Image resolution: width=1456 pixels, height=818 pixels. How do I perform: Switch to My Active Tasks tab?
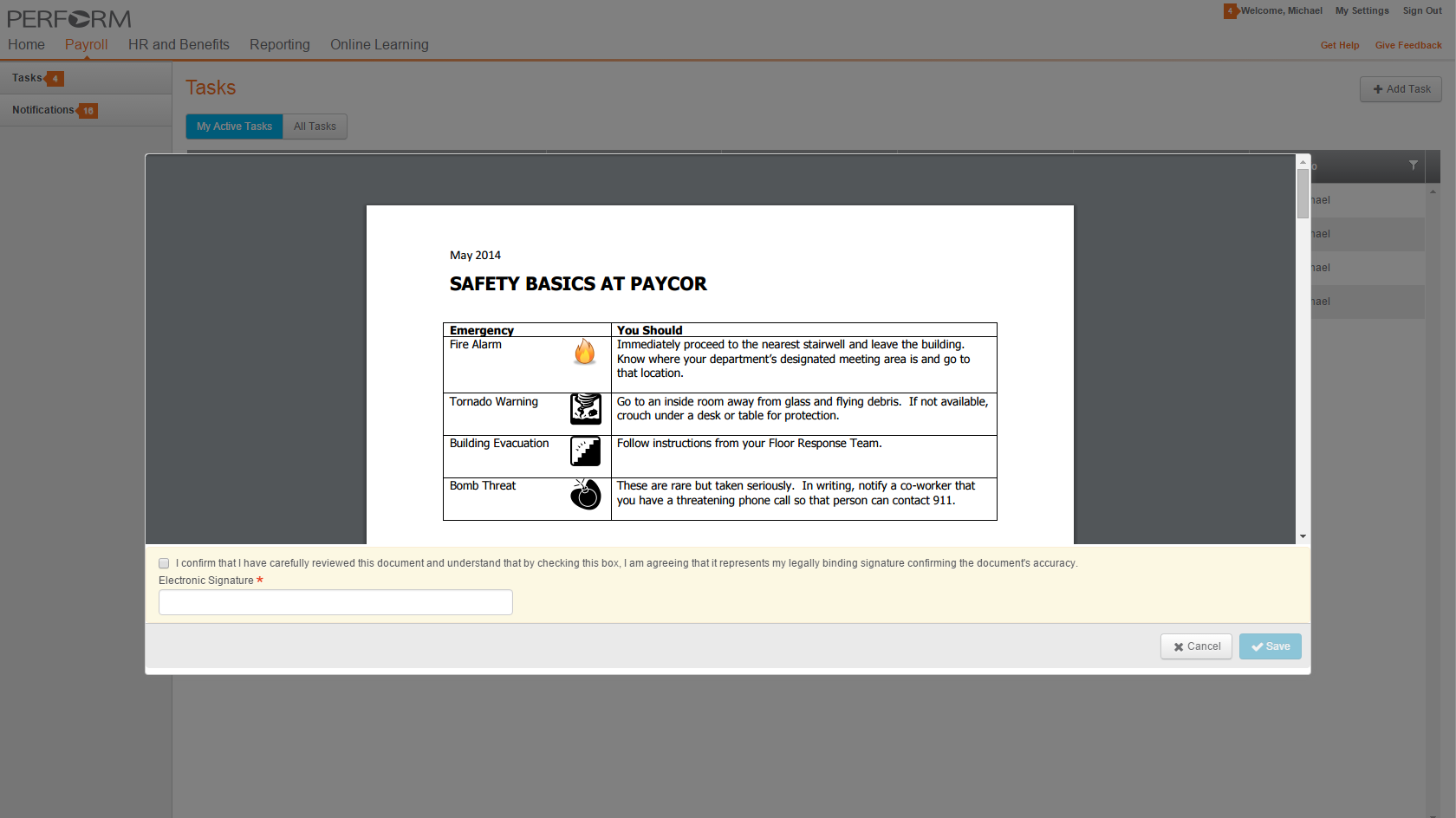point(234,127)
